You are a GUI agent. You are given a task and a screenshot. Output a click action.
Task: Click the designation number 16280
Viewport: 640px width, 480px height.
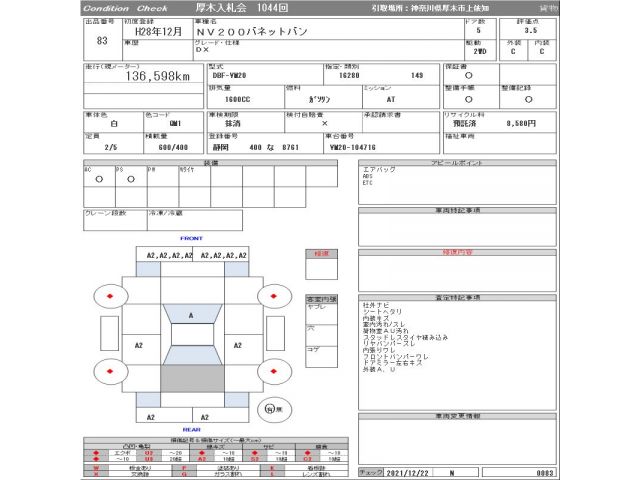(349, 76)
